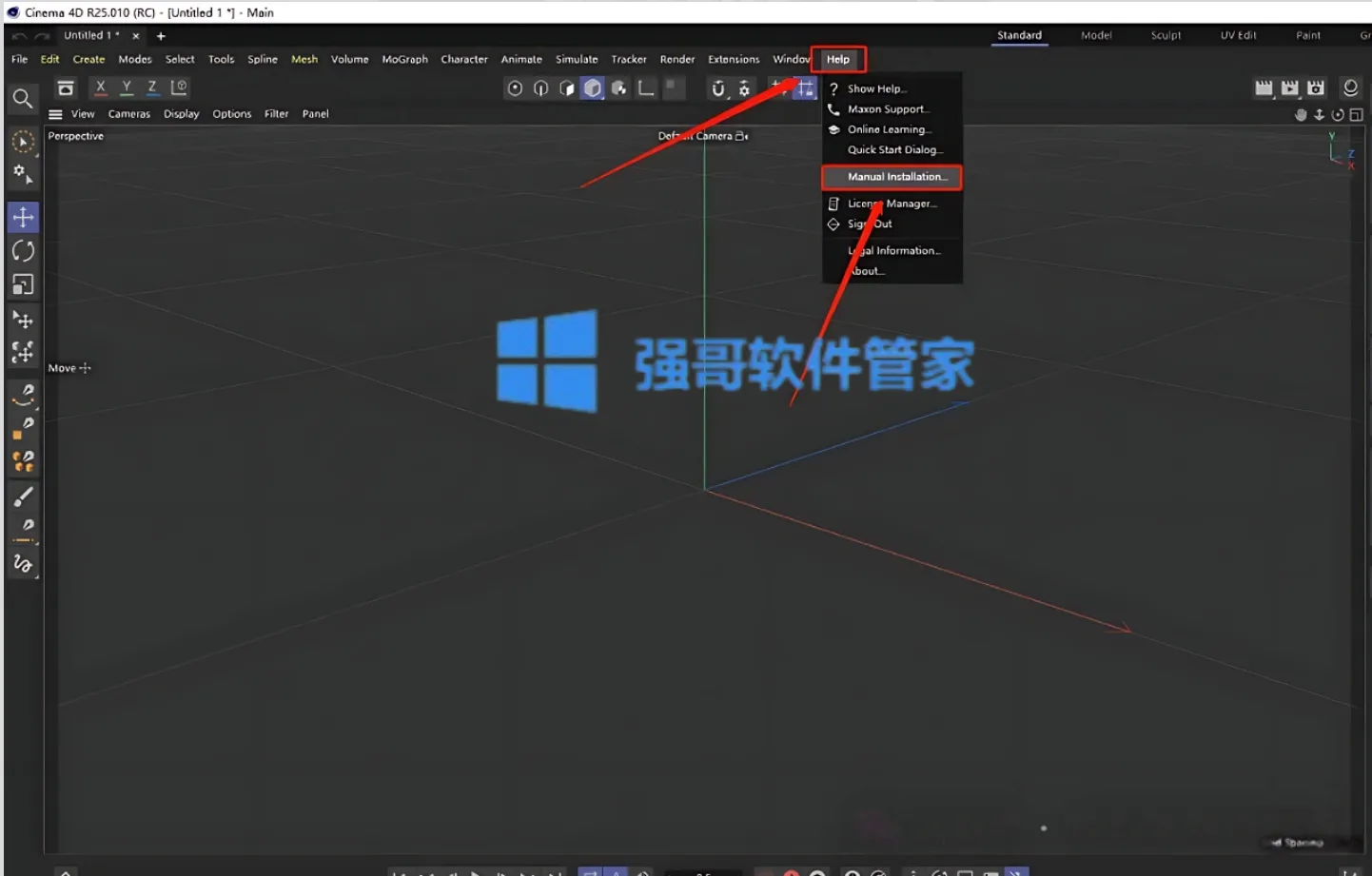Viewport: 1372px width, 876px height.
Task: Toggle the active viewport maximize icon
Action: coord(1356,115)
